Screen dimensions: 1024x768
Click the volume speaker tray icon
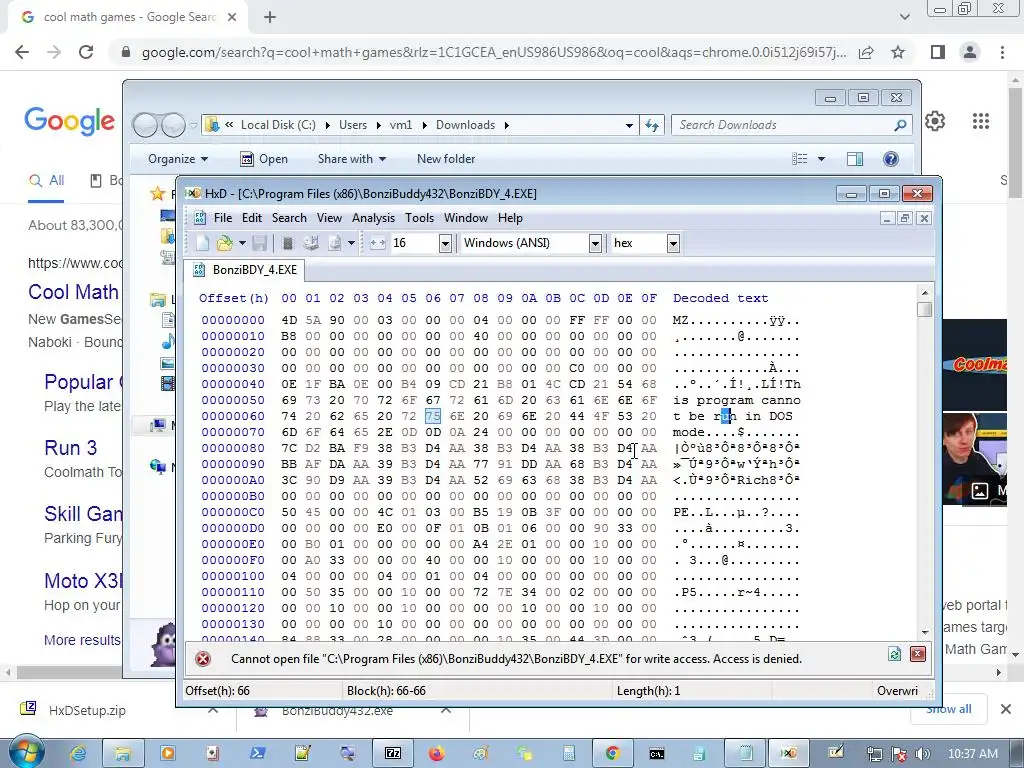922,754
